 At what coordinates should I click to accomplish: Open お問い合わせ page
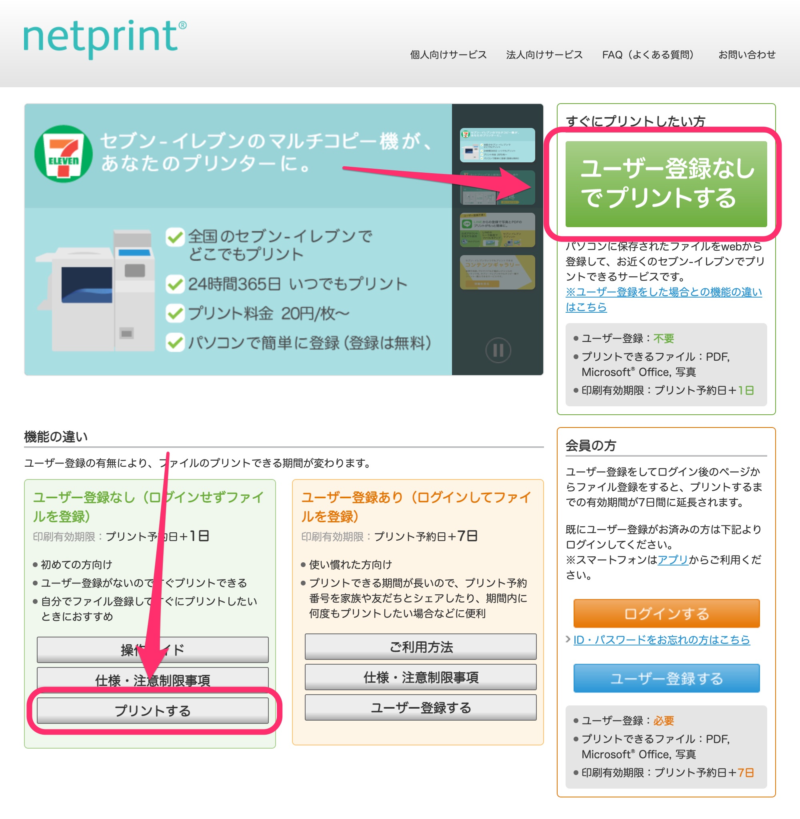click(747, 55)
